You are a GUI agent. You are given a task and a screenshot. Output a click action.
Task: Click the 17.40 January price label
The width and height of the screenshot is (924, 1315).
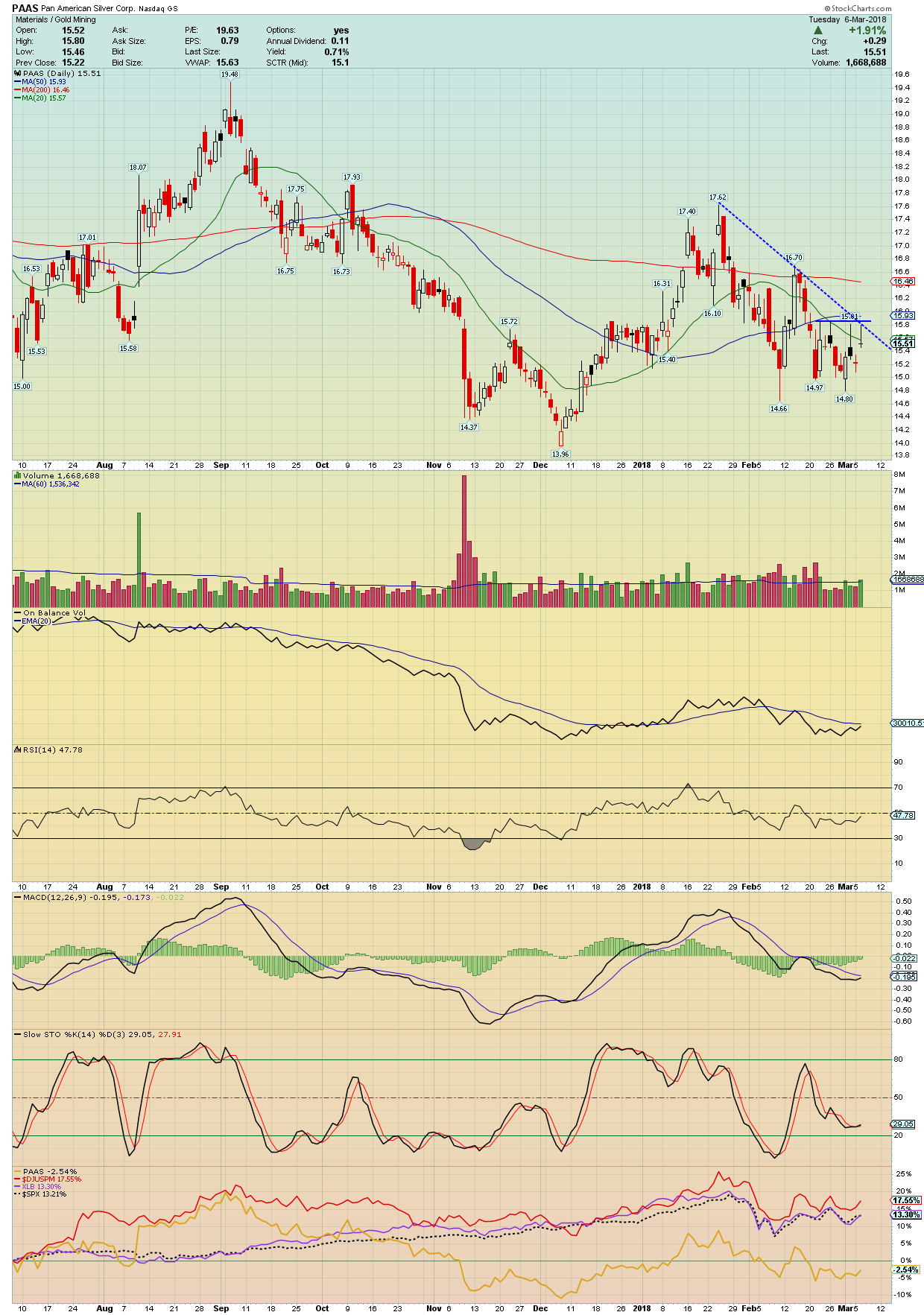(x=687, y=212)
